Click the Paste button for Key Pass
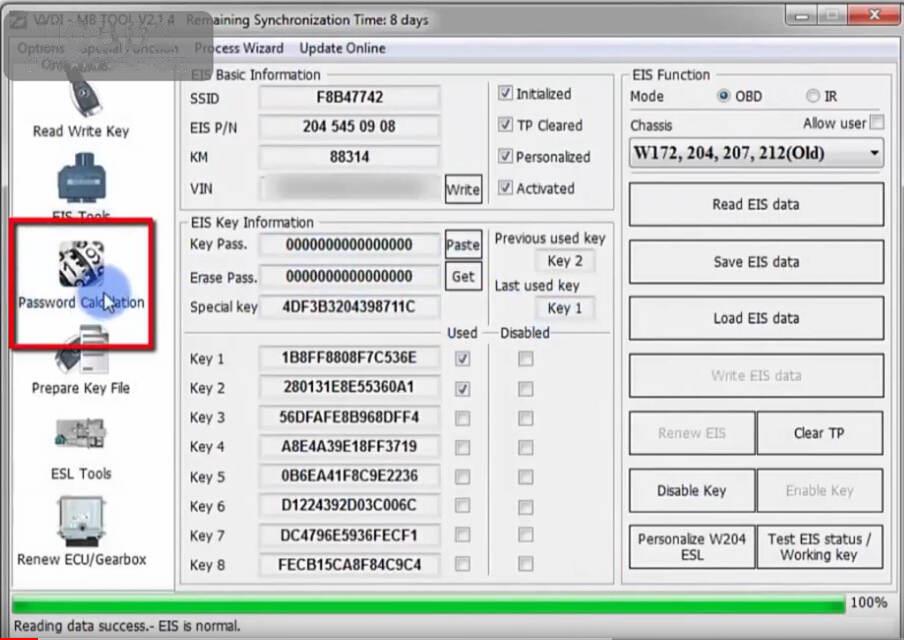This screenshot has height=640, width=904. click(x=463, y=245)
